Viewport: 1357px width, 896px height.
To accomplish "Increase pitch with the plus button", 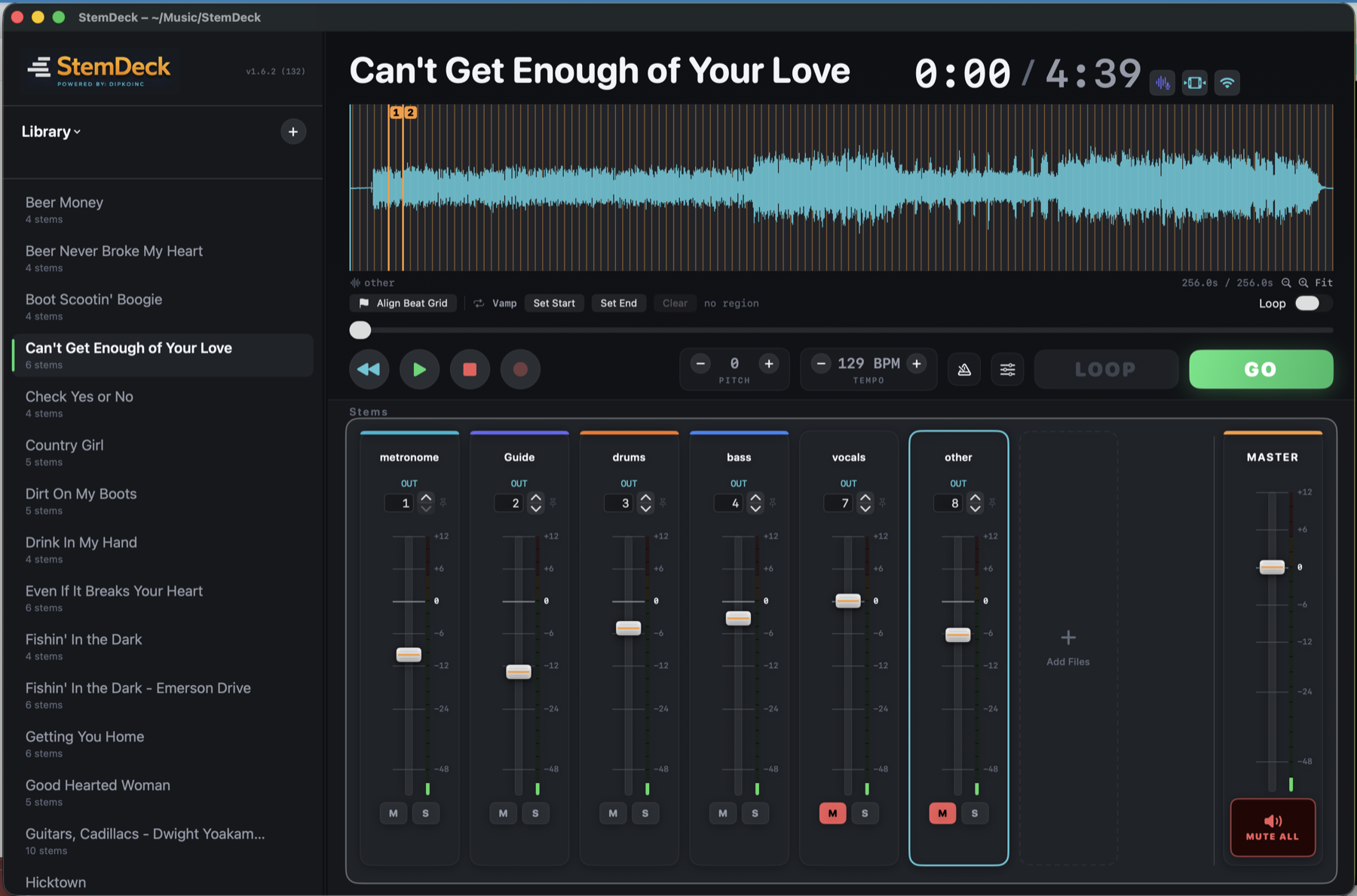I will (769, 364).
